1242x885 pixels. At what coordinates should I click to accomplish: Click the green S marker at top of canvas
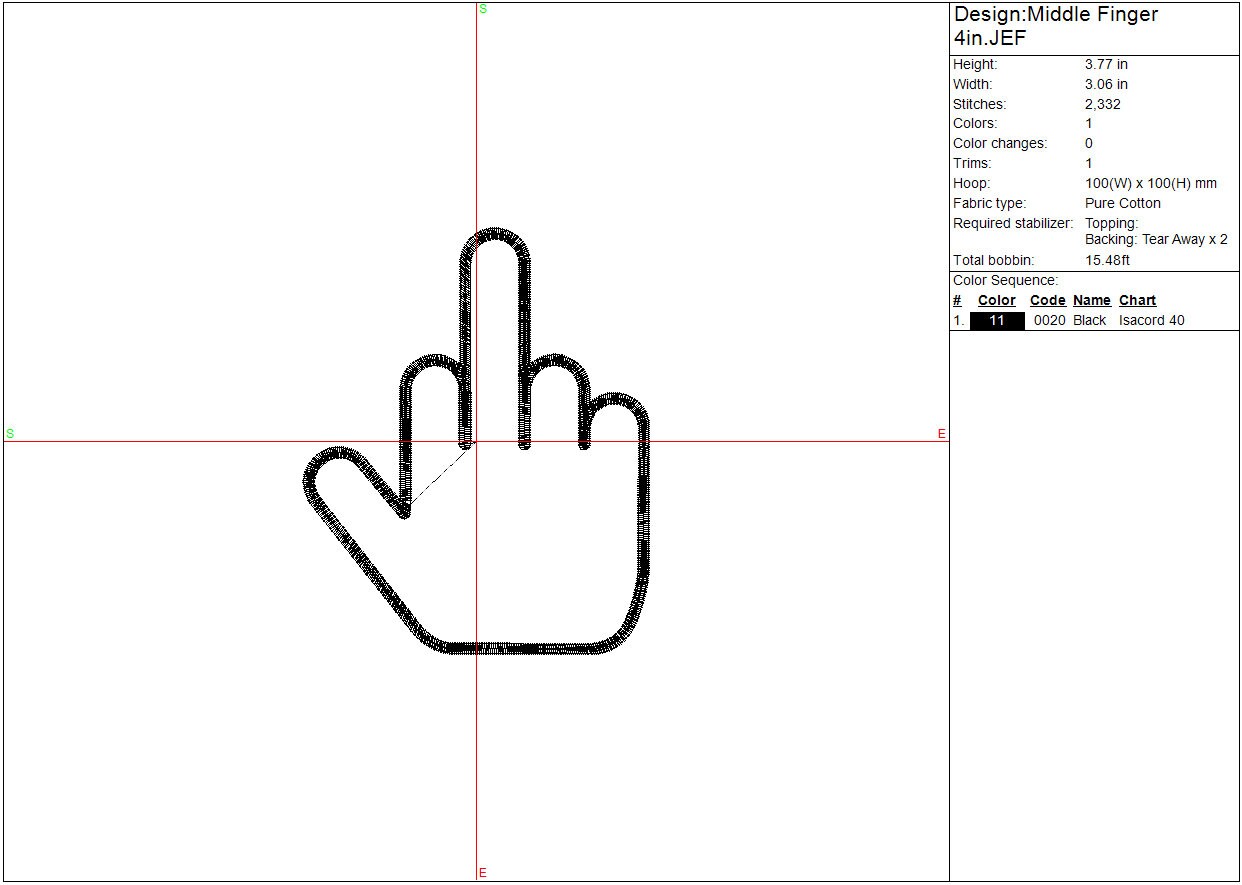pyautogui.click(x=483, y=9)
